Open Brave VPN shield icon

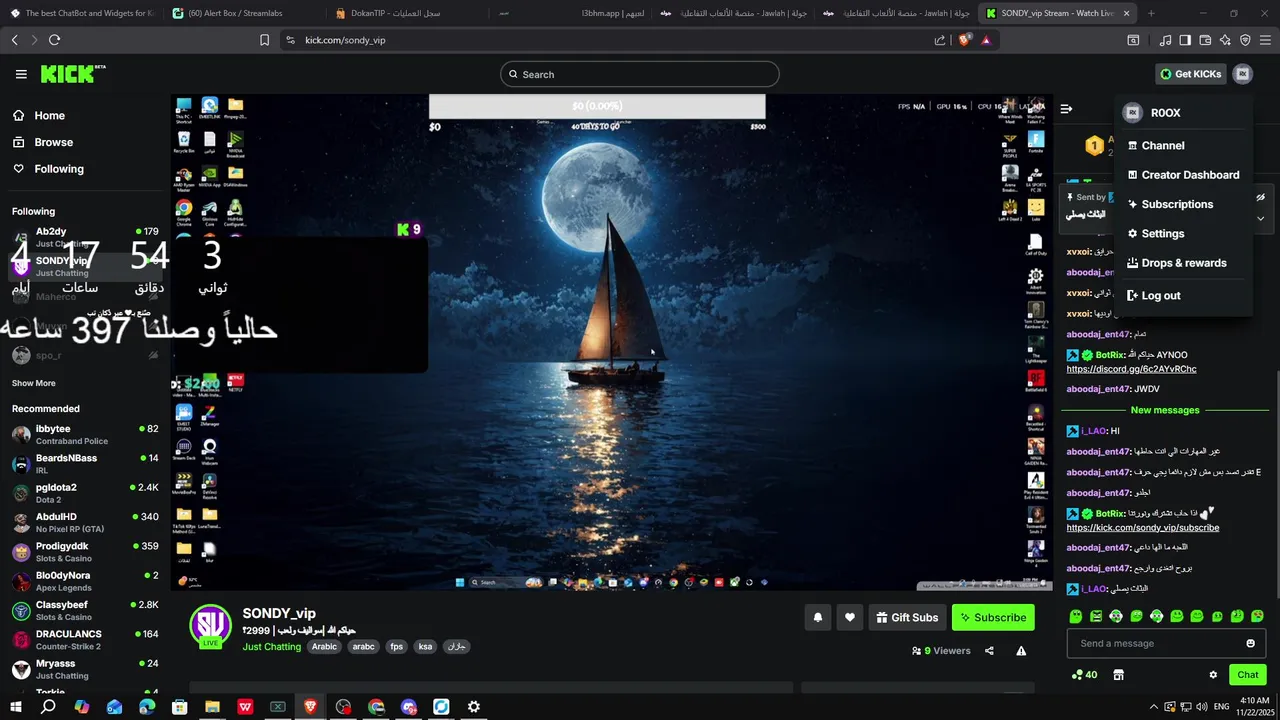tap(1245, 40)
